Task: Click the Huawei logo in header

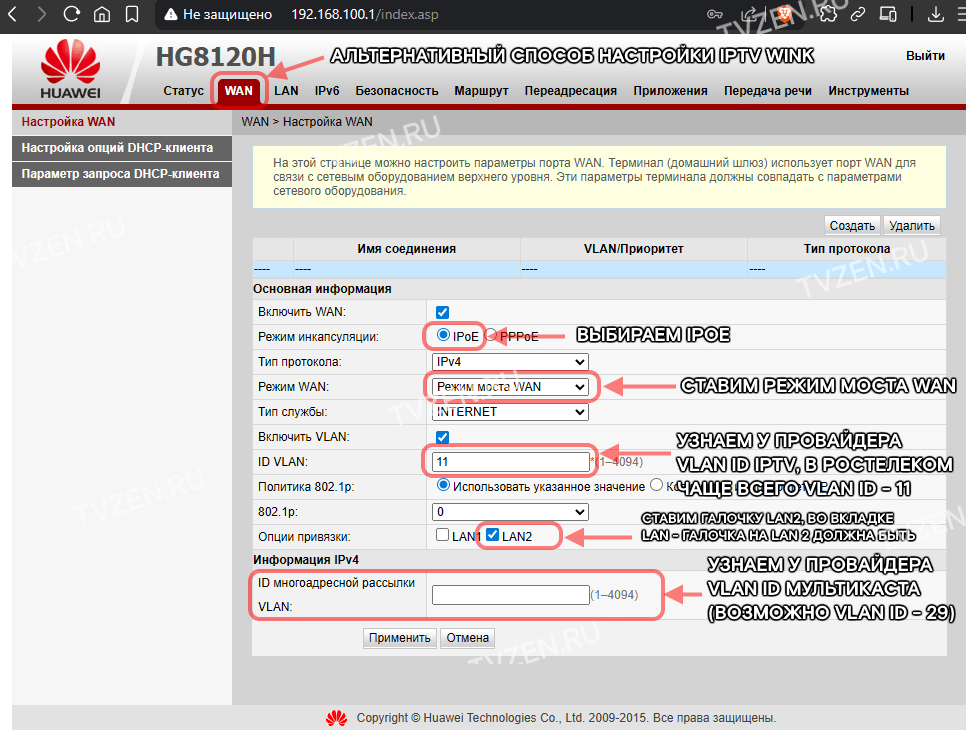Action: (70, 68)
